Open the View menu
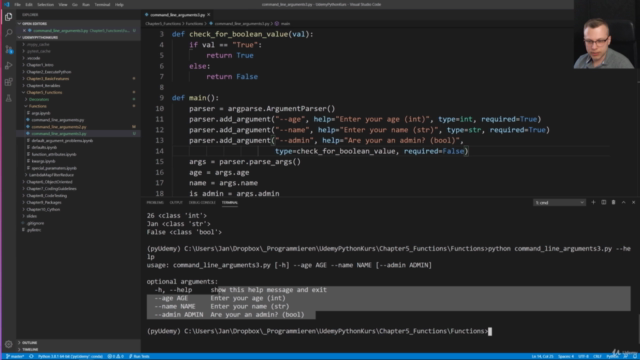 click(63, 4)
